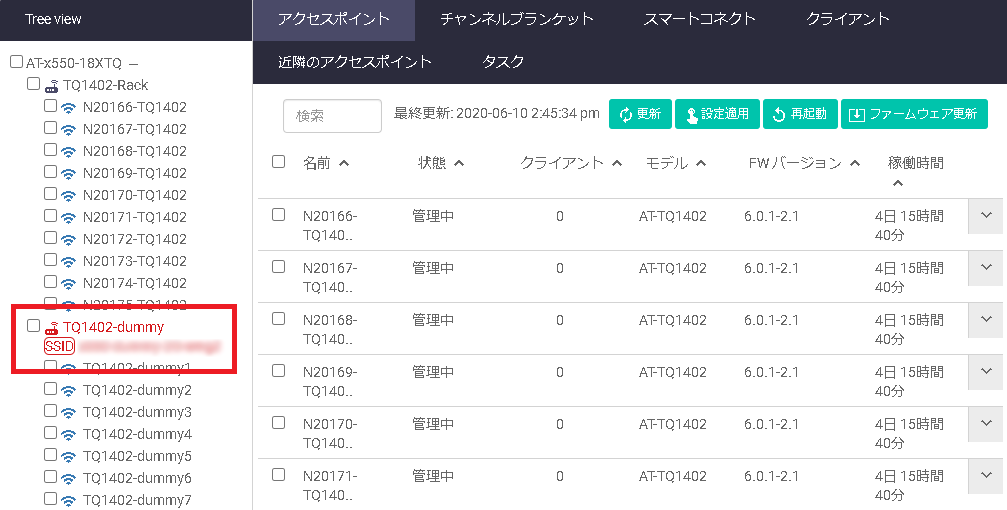Viewport: 1007px width, 510px height.
Task: Click the red router icon for TQ1402-dummy
Action: click(x=51, y=327)
